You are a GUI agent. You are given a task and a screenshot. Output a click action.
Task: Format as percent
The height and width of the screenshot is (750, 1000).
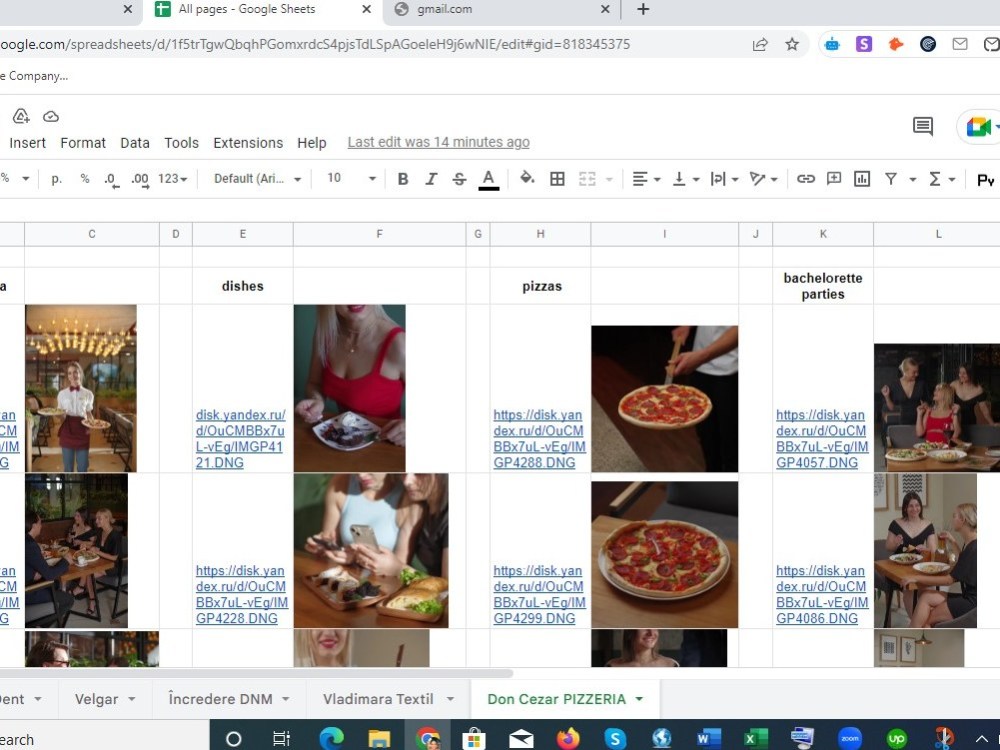pyautogui.click(x=85, y=179)
